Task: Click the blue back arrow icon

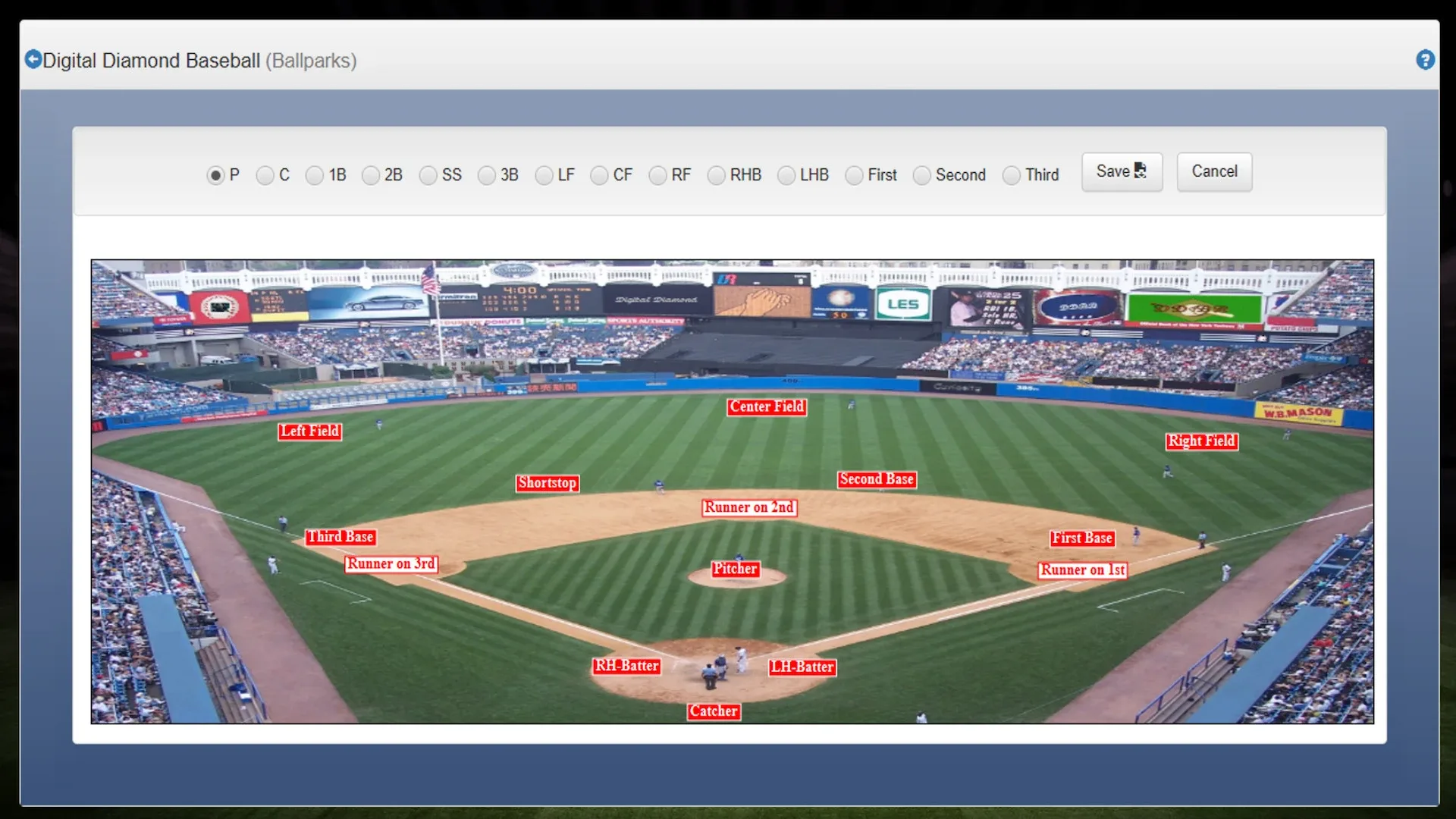Action: pyautogui.click(x=33, y=59)
